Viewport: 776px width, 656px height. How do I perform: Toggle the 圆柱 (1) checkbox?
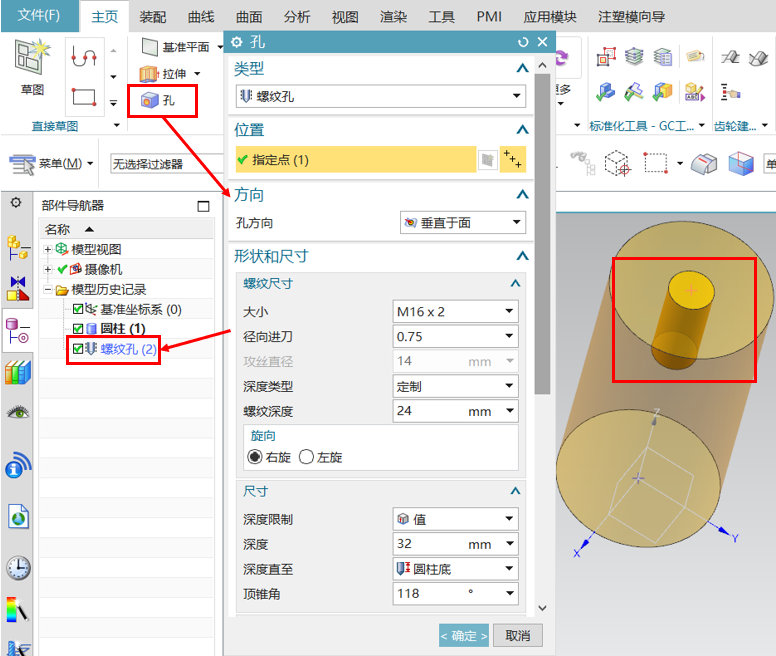click(78, 328)
